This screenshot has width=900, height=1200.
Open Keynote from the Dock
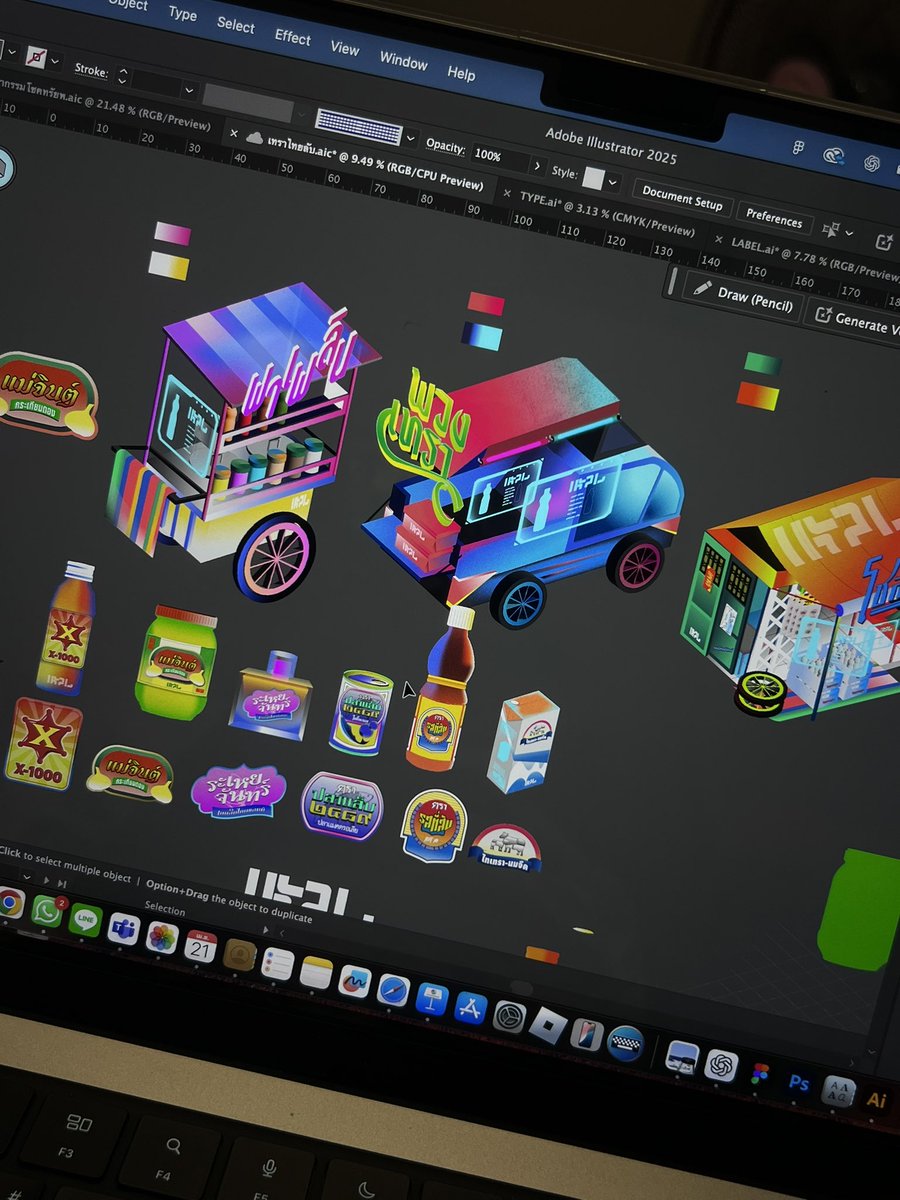click(431, 999)
